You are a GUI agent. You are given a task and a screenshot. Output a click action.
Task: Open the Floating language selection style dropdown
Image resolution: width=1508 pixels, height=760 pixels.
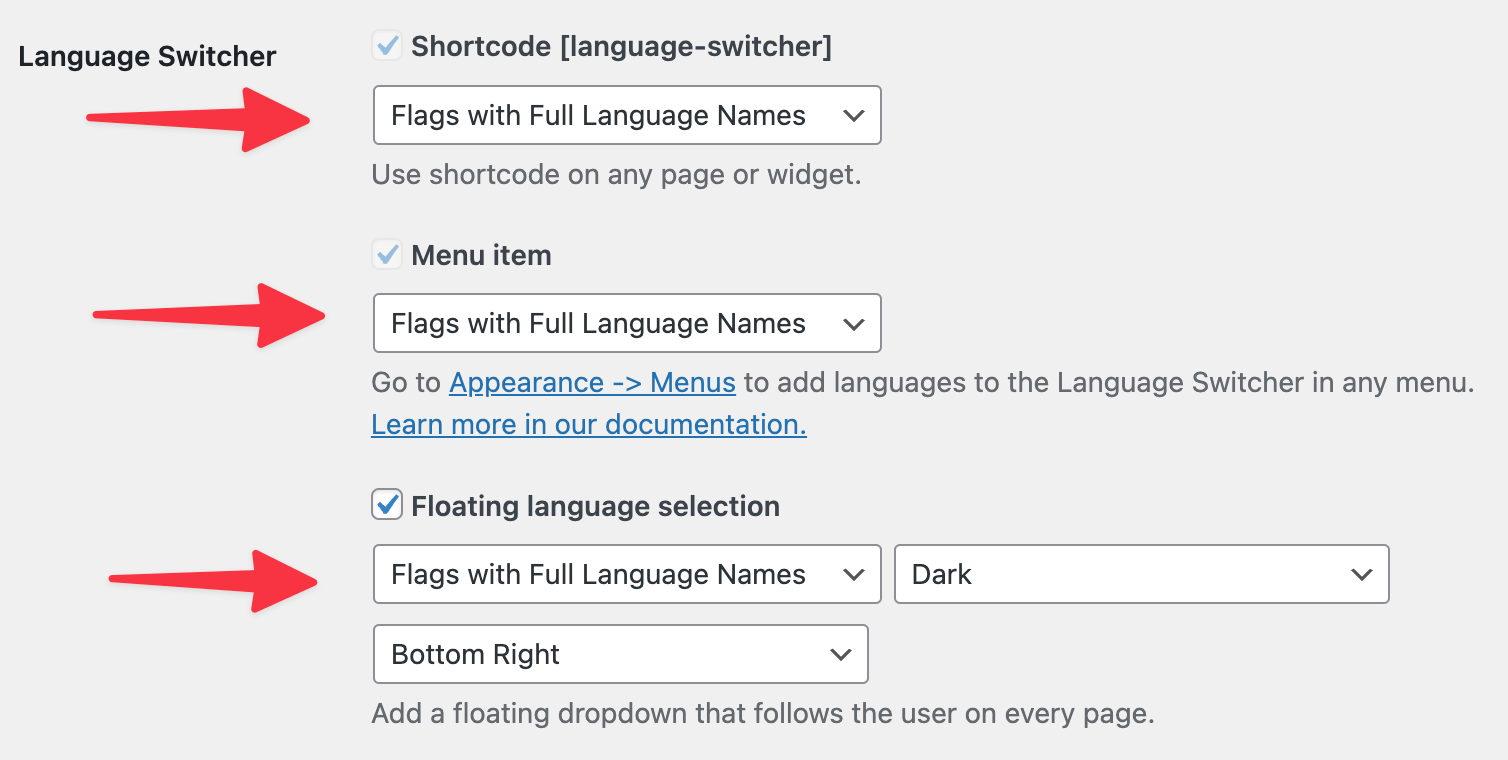[x=626, y=574]
